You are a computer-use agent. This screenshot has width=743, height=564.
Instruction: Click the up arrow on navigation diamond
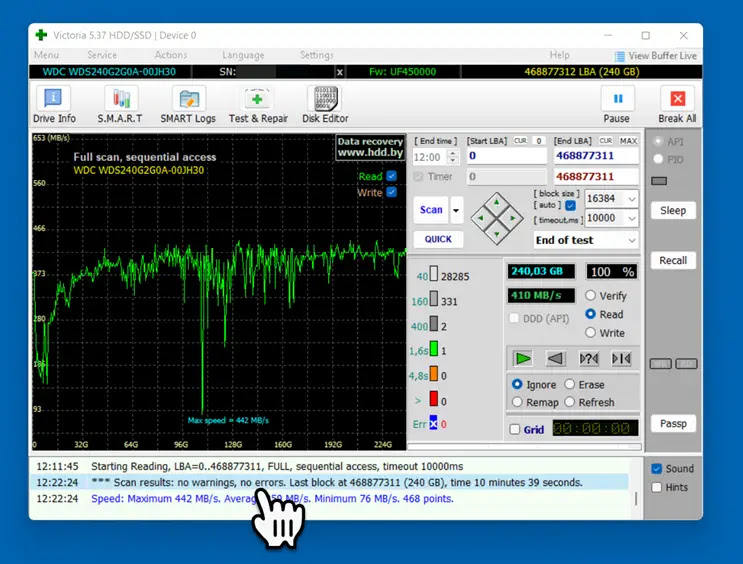point(497,202)
